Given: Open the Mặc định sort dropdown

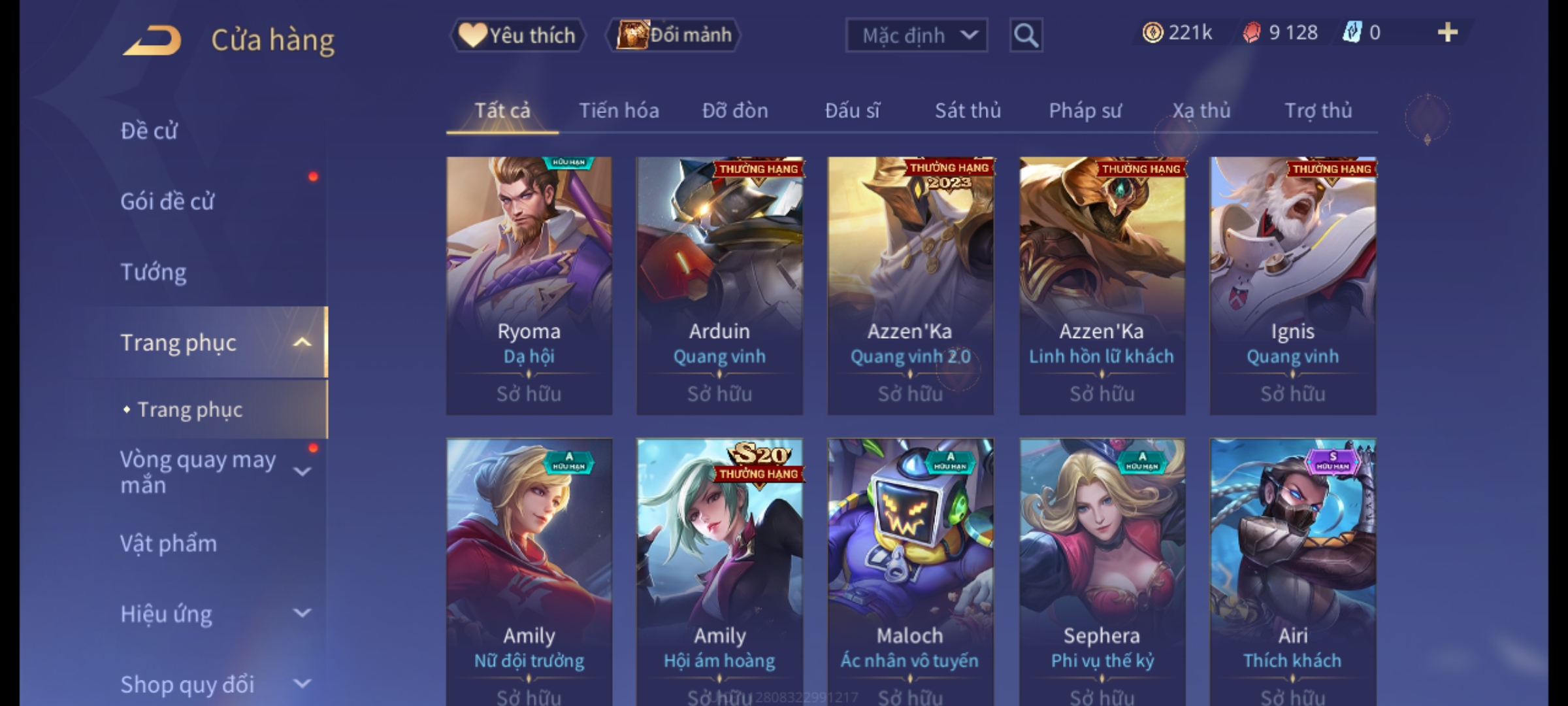Looking at the screenshot, I should (916, 35).
